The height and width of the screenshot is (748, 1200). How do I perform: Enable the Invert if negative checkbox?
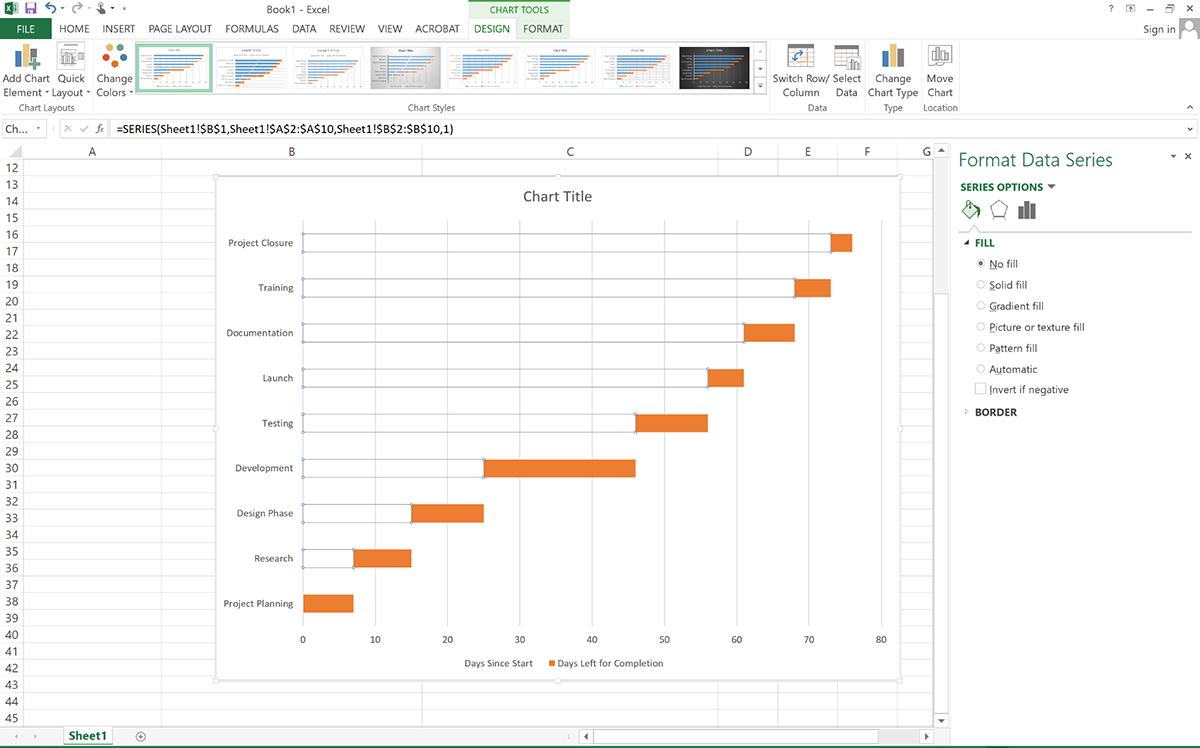click(x=981, y=389)
